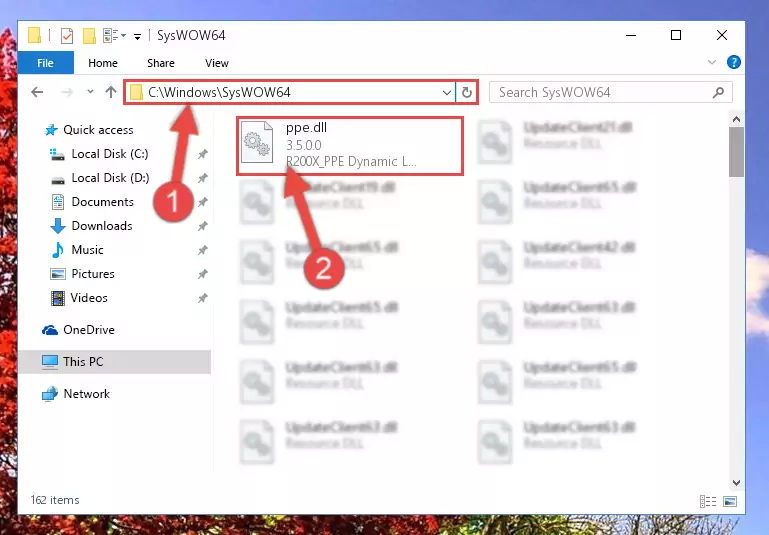Viewport: 769px width, 535px height.
Task: Open Downloads in the sidebar
Action: (102, 226)
